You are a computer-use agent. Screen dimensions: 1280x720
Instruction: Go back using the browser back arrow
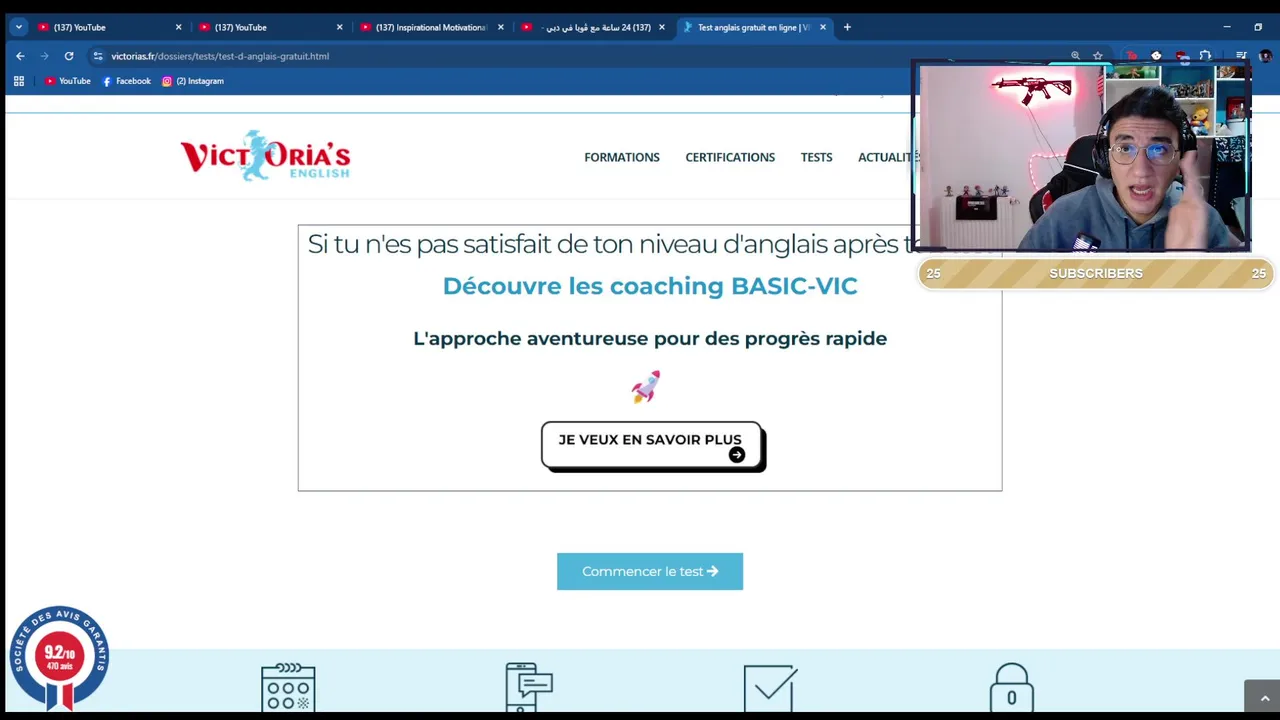pyautogui.click(x=20, y=56)
